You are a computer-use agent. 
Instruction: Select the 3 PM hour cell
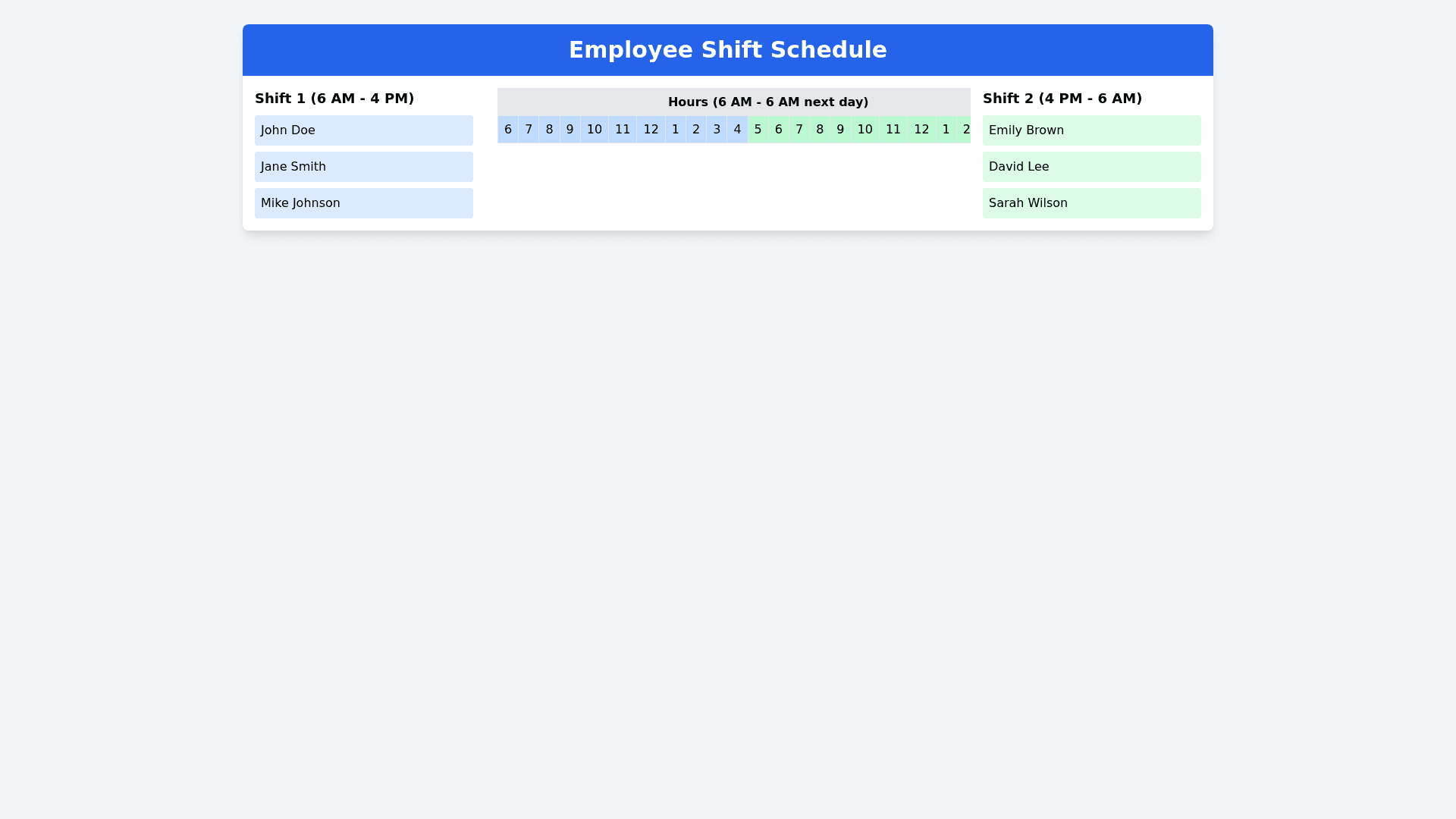click(717, 130)
